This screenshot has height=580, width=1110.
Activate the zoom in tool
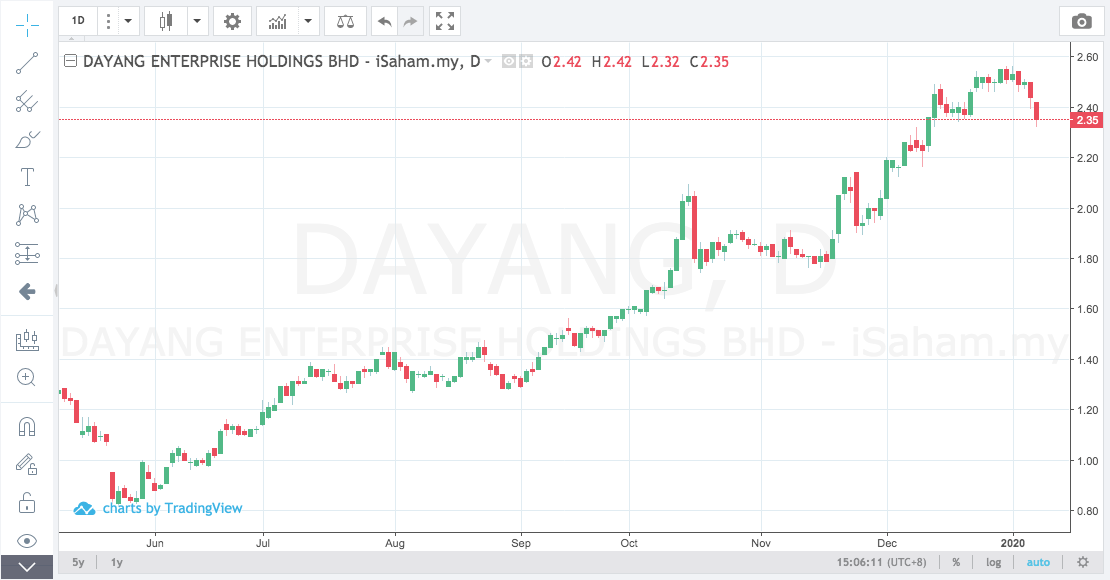27,377
